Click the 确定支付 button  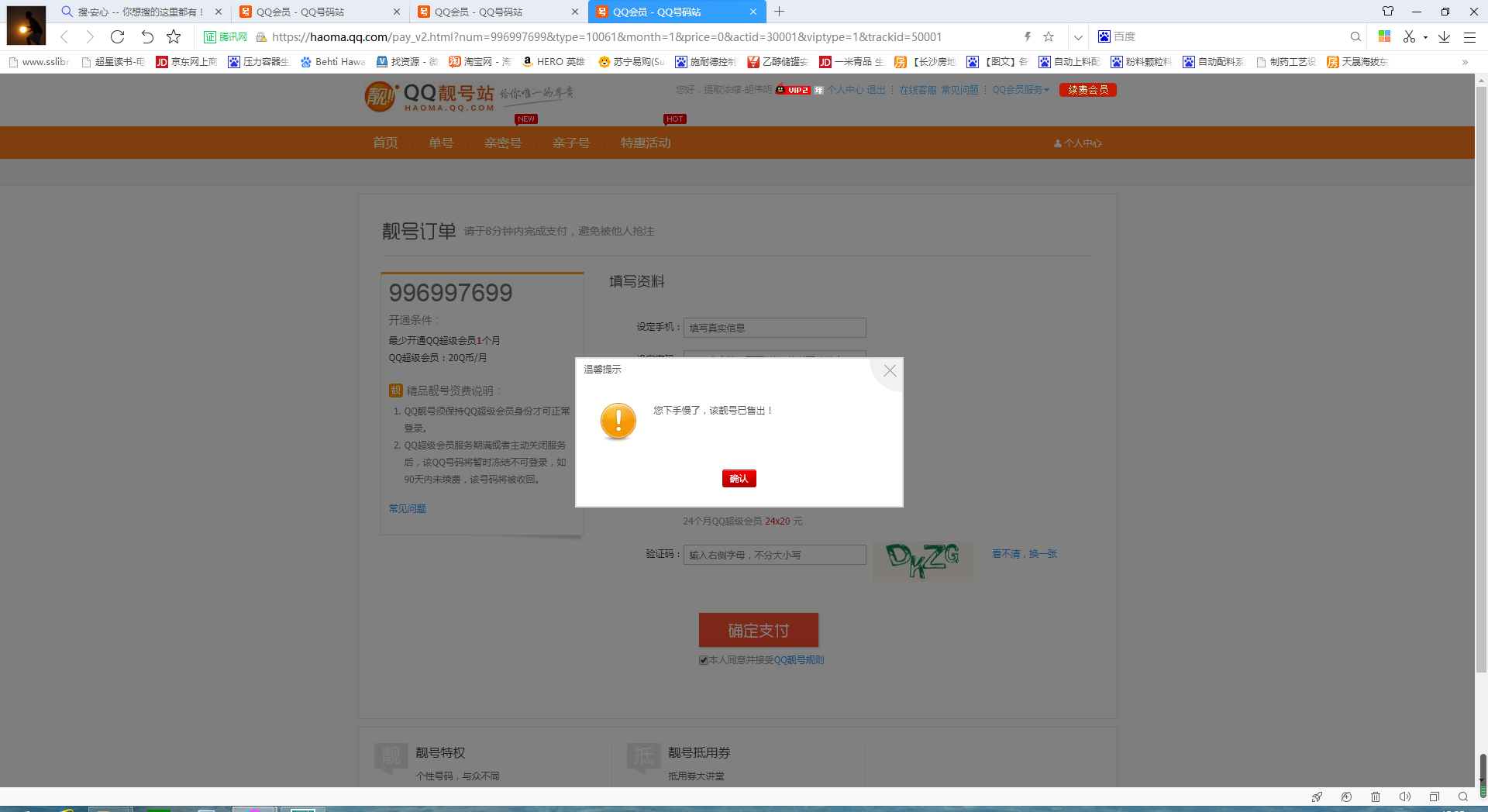click(x=758, y=630)
